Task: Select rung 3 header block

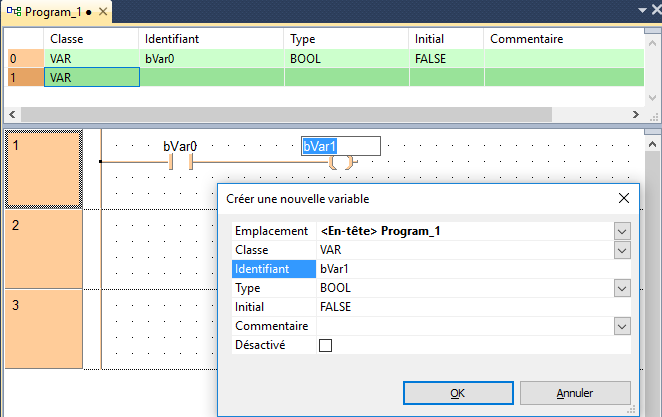Action: (x=42, y=328)
